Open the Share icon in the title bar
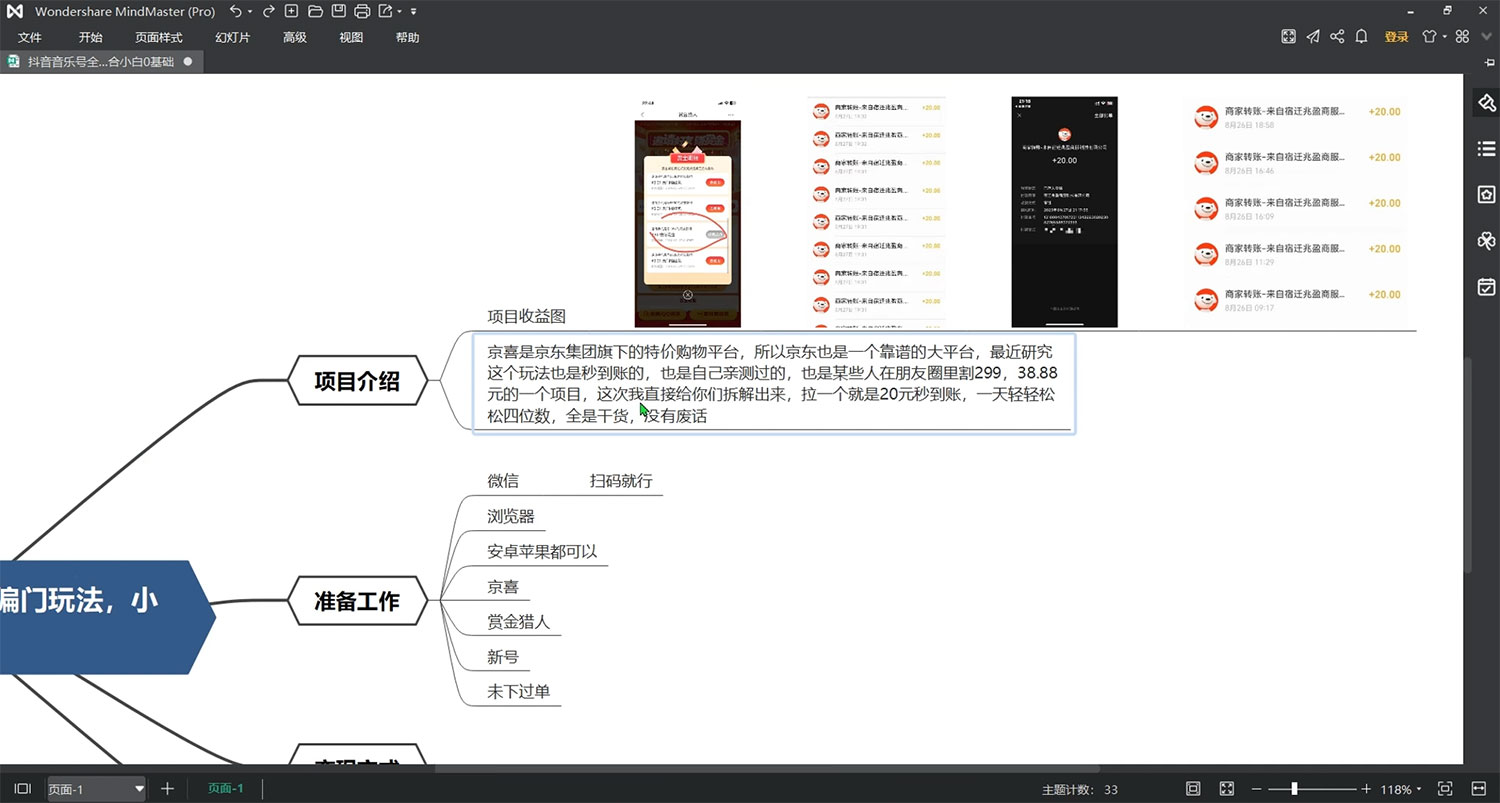The height and width of the screenshot is (803, 1500). pos(1337,36)
